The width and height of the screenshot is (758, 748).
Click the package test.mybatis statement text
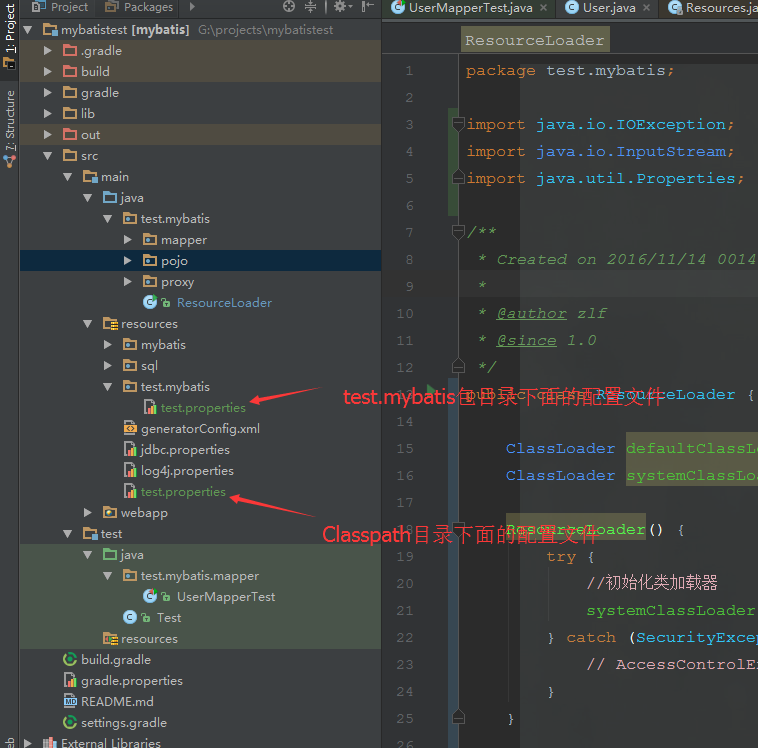(x=569, y=71)
